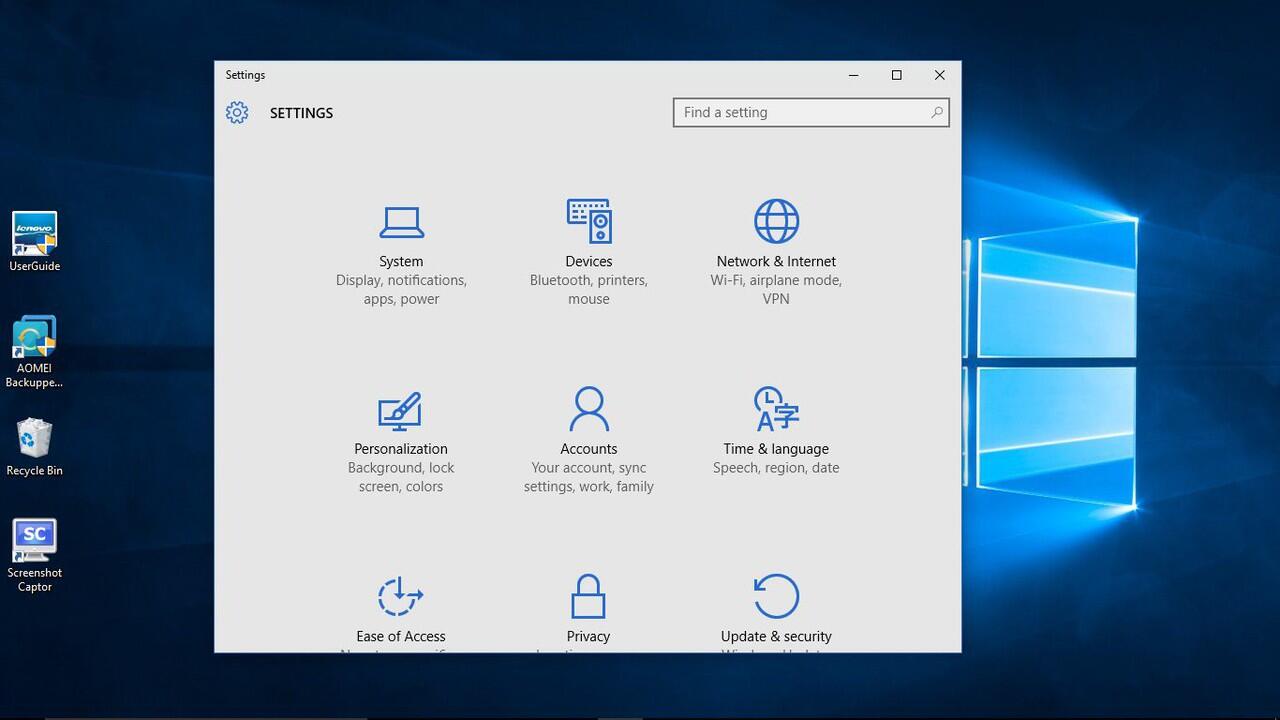This screenshot has height=720, width=1280.
Task: Close the Settings window
Action: pos(940,75)
